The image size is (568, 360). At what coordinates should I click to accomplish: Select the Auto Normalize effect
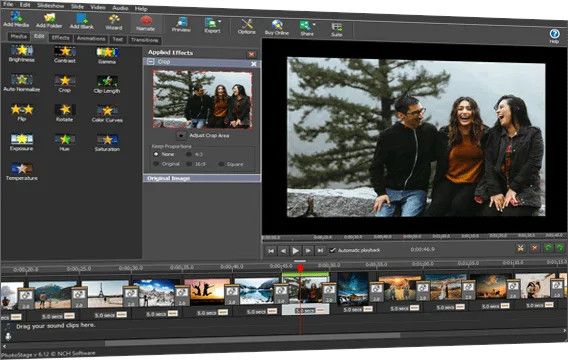[x=21, y=83]
